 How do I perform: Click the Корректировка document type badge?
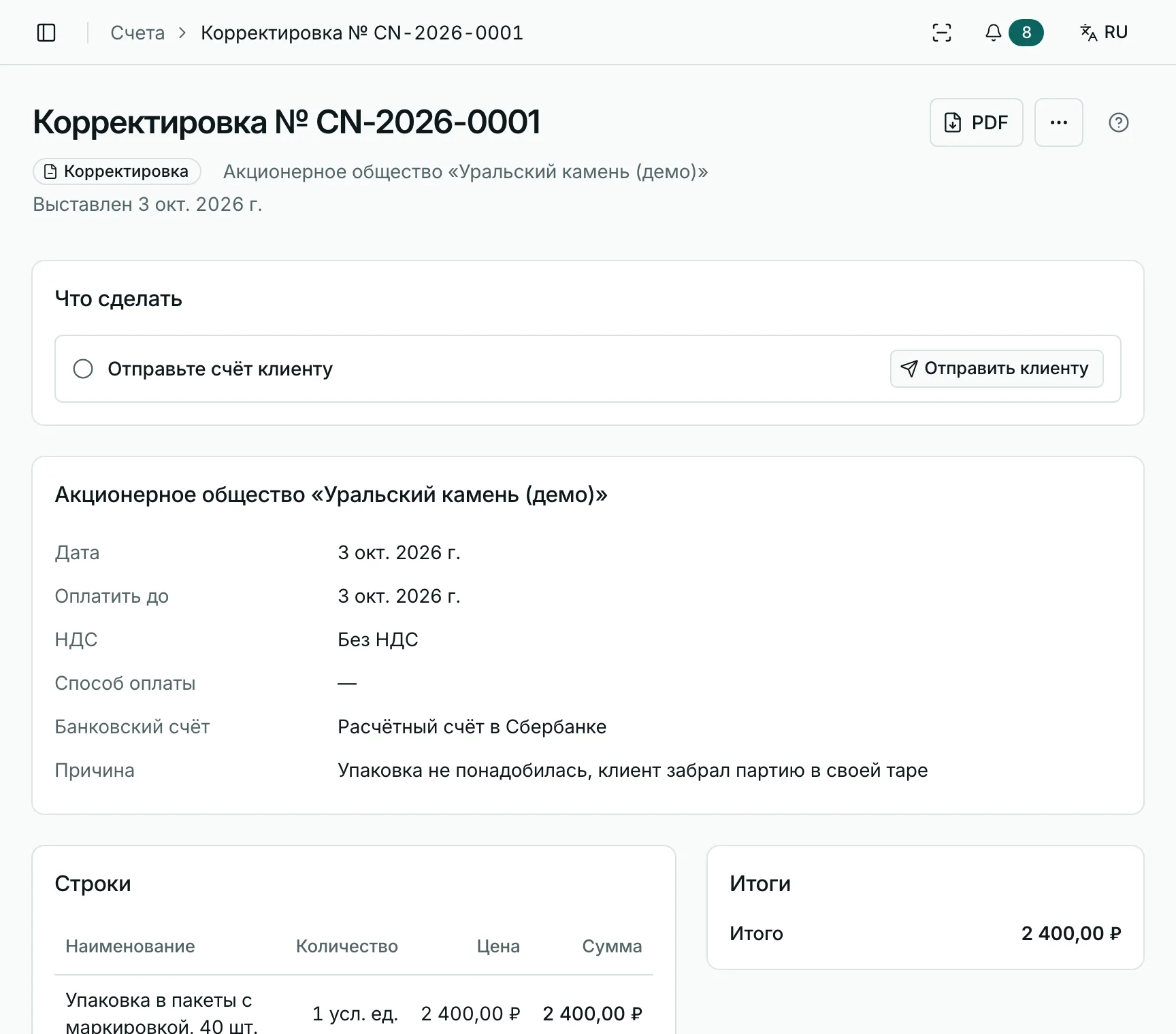(x=117, y=171)
